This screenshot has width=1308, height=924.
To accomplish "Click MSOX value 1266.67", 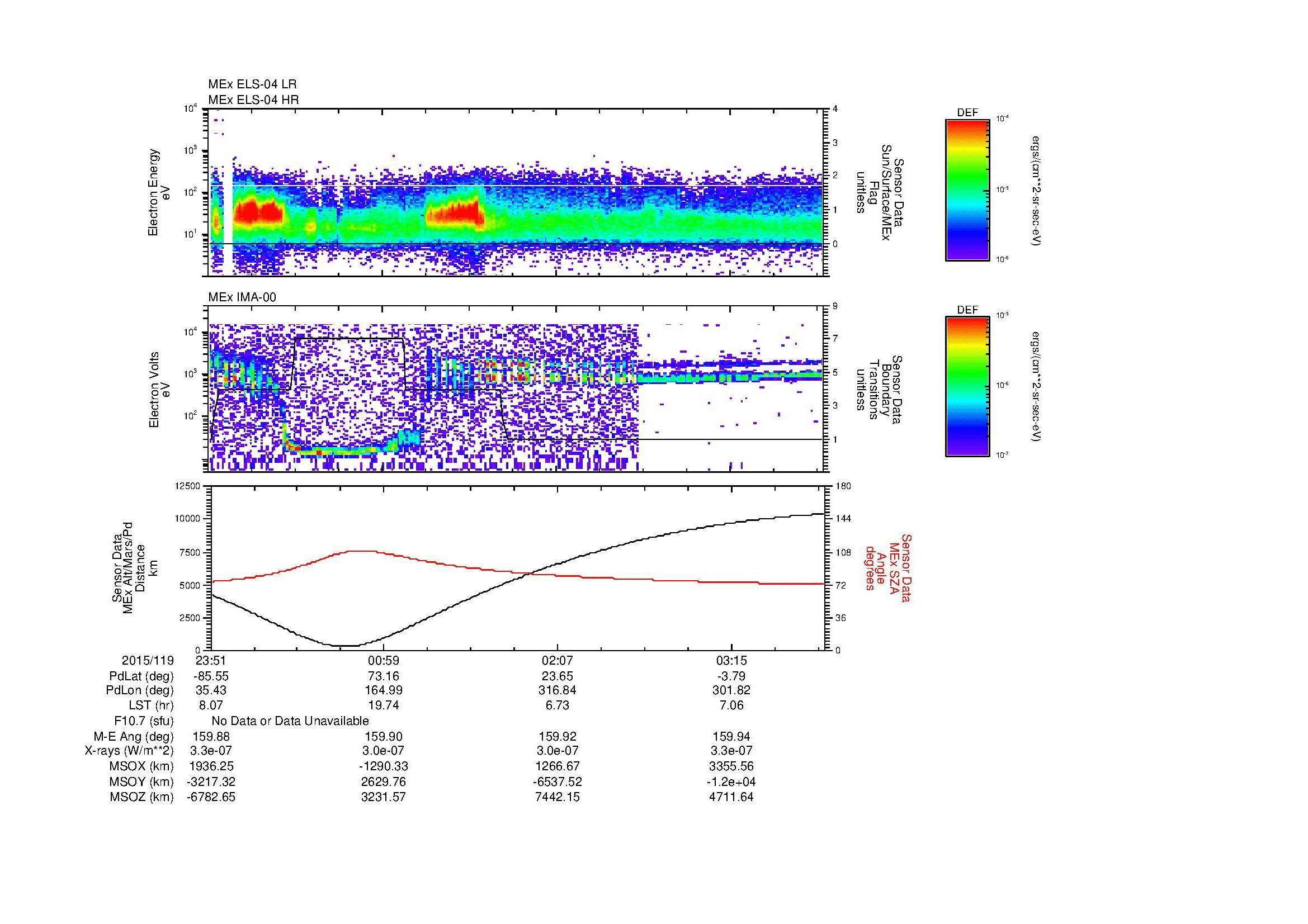I will (x=557, y=766).
